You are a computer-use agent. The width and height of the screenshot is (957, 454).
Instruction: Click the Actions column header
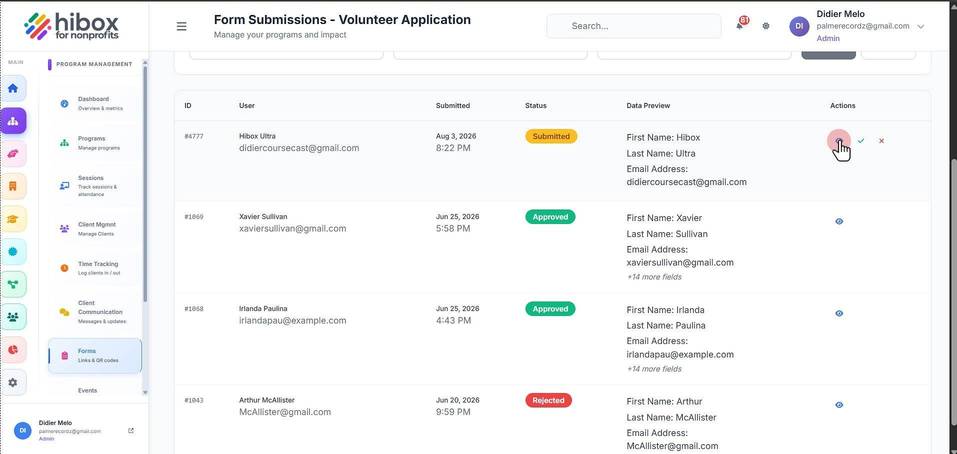point(843,106)
